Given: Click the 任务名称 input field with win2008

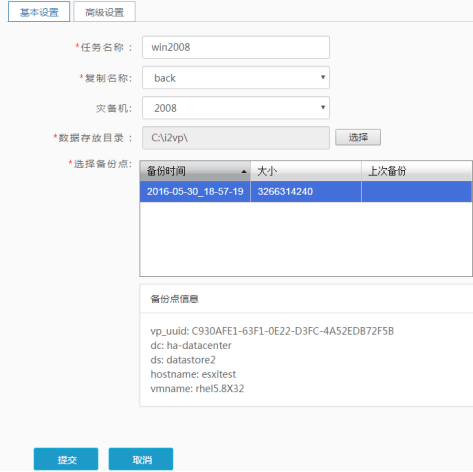Looking at the screenshot, I should [236, 47].
